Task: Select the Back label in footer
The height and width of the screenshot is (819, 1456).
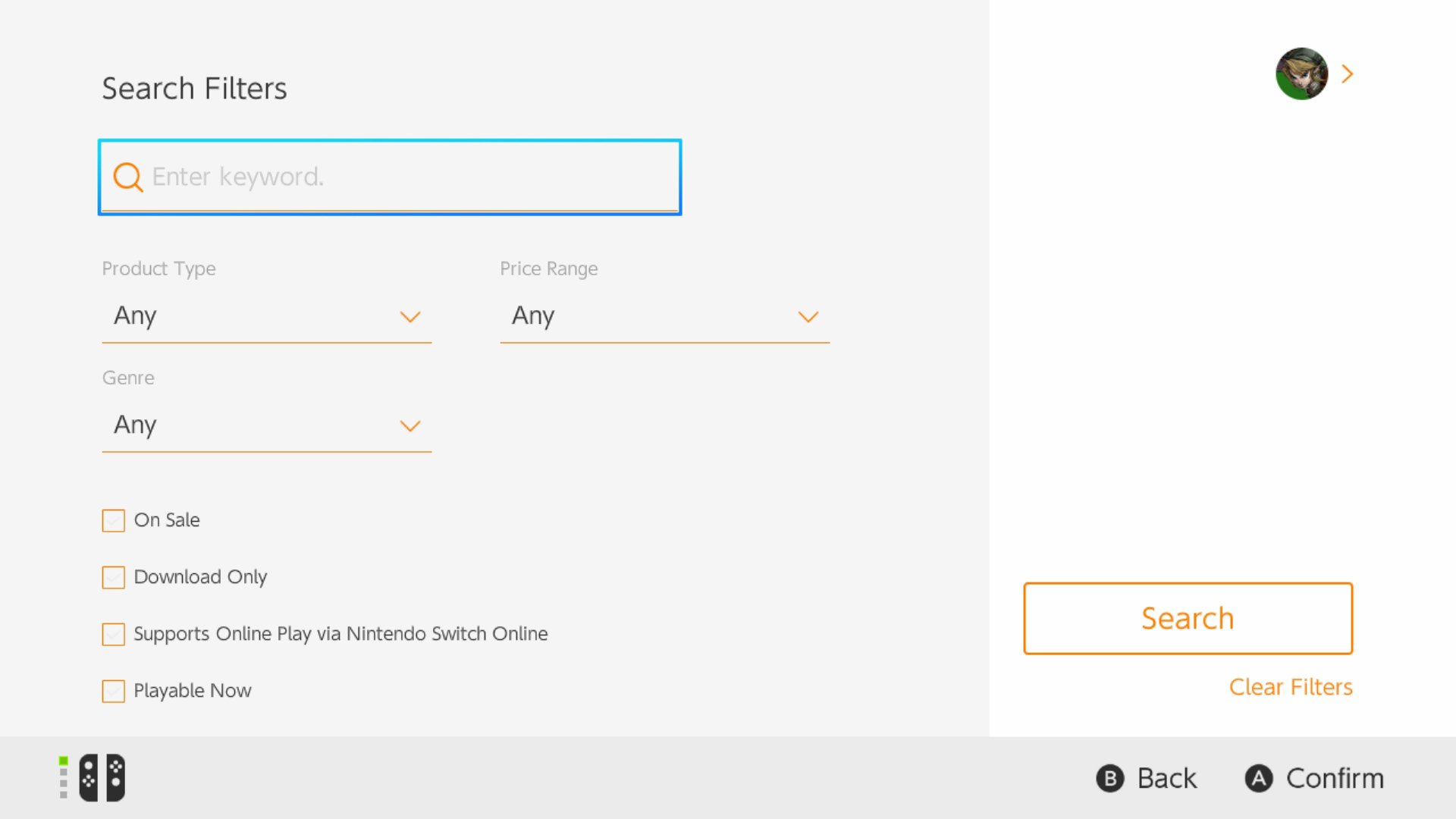Action: pos(1166,779)
